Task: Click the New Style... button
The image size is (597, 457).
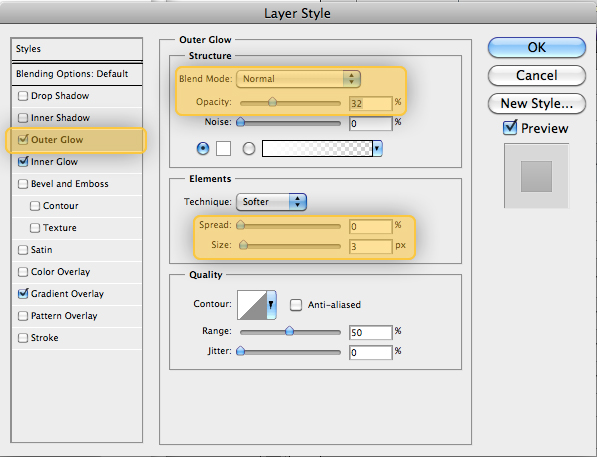Action: point(536,104)
